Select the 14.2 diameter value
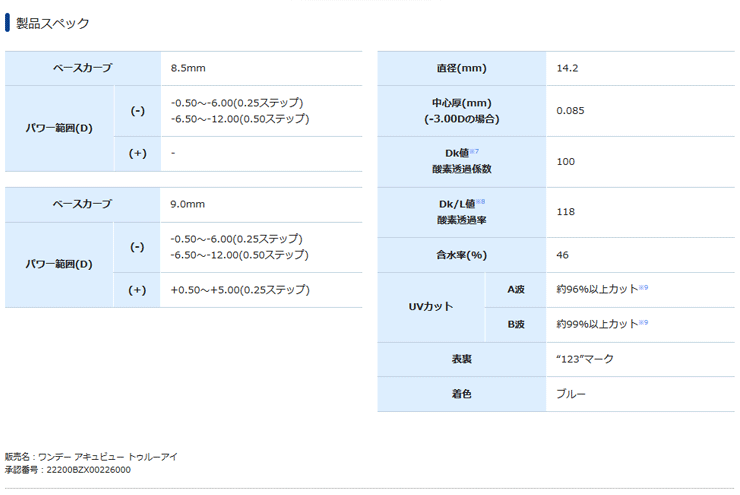This screenshot has width=740, height=495. 568,68
